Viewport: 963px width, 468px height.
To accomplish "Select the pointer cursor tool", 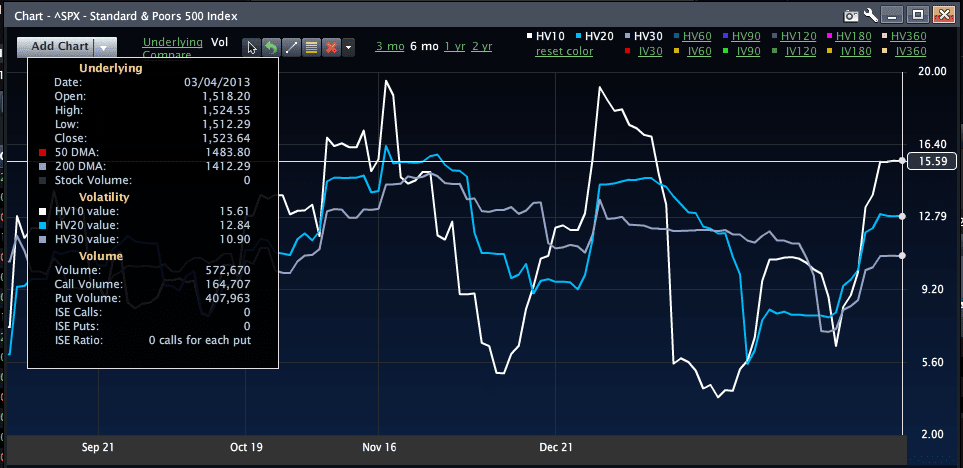I will coord(253,47).
